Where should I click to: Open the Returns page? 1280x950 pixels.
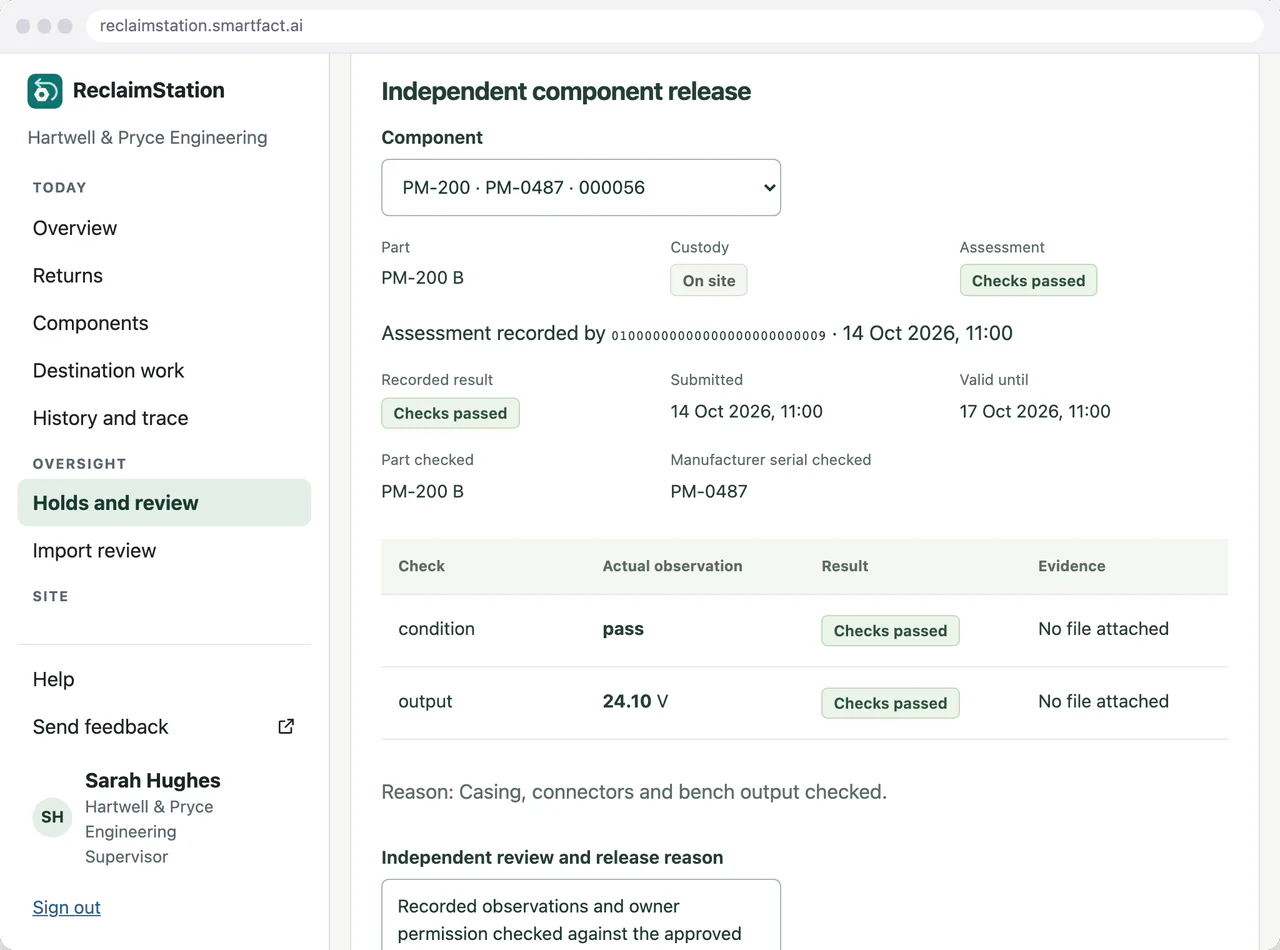point(68,276)
